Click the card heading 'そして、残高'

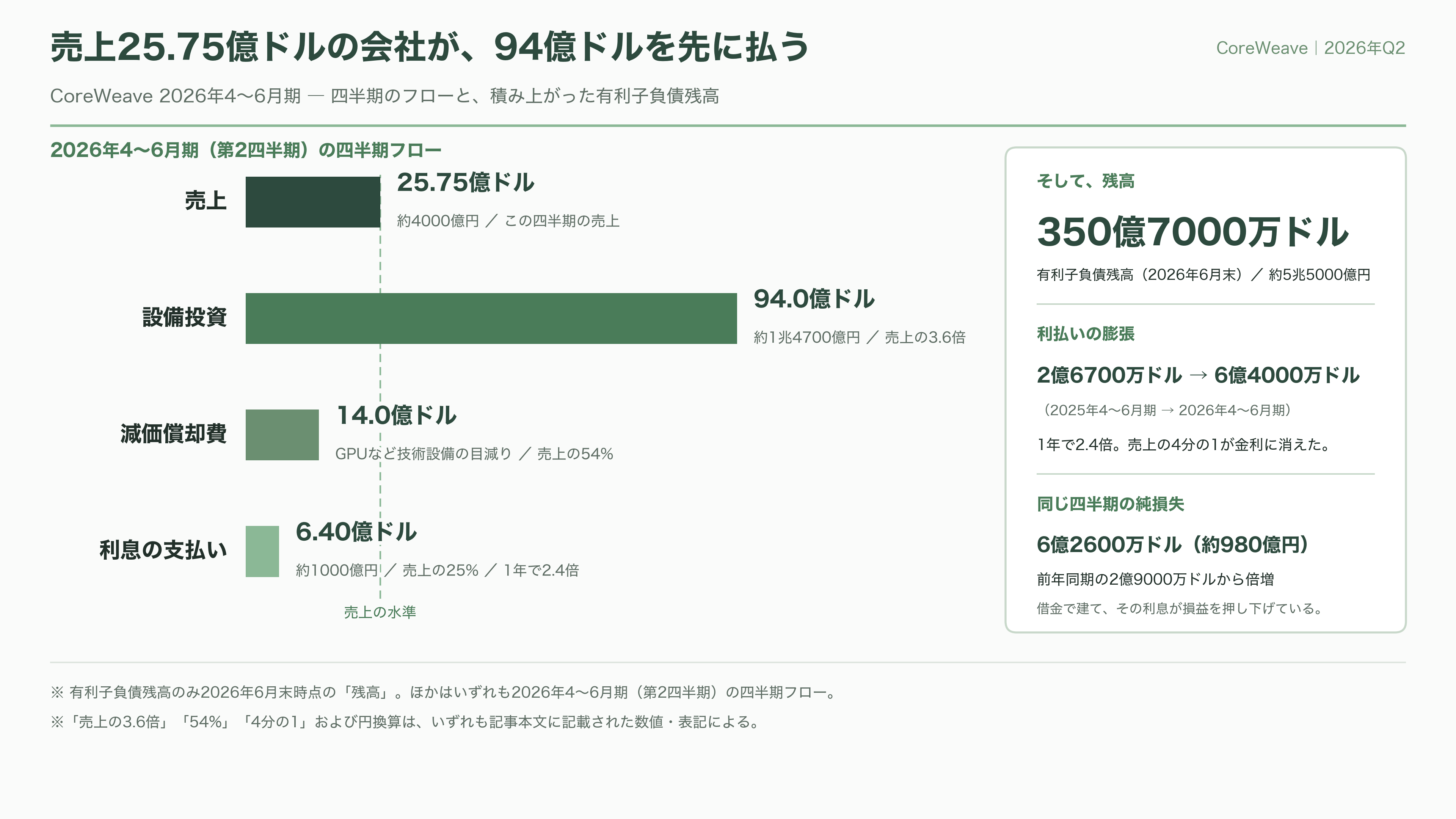tap(1085, 182)
